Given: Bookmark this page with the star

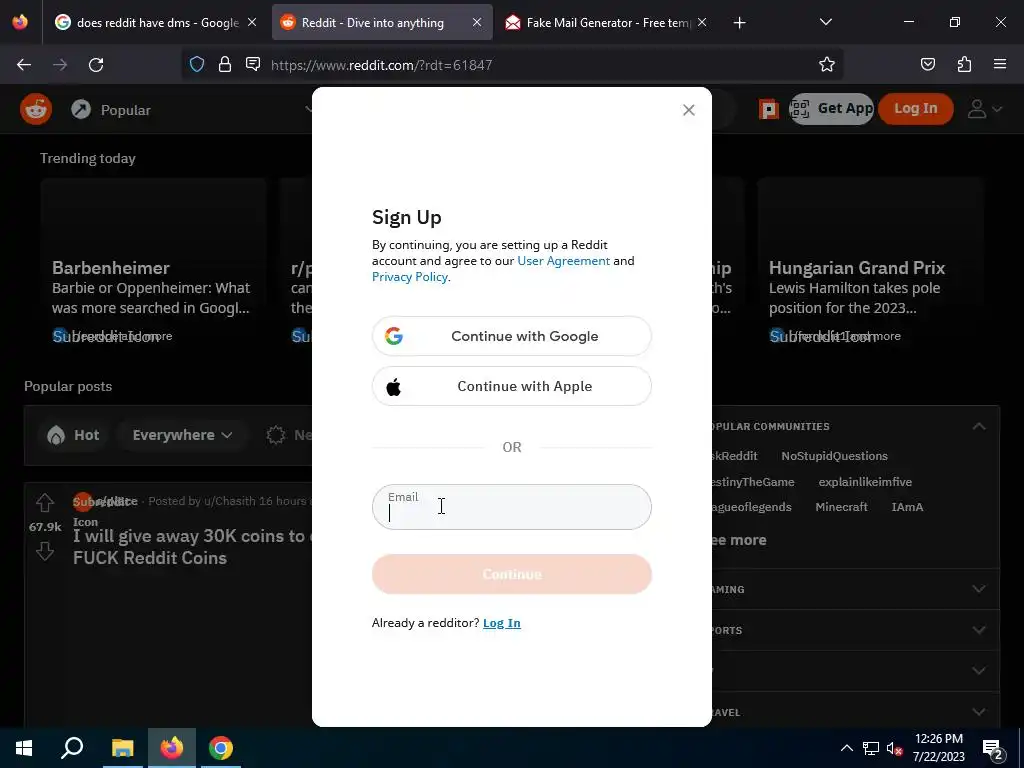Looking at the screenshot, I should pyautogui.click(x=827, y=64).
